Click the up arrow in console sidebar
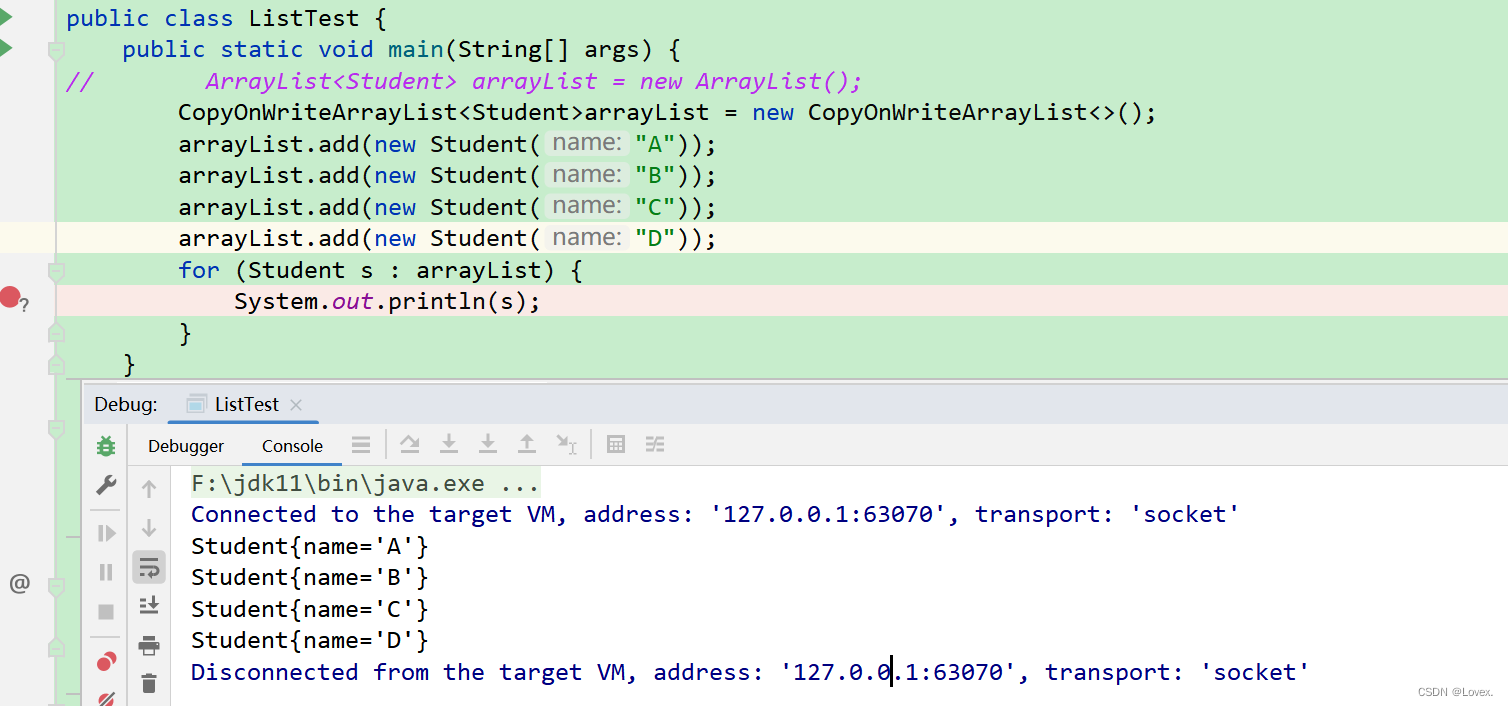Image resolution: width=1508 pixels, height=706 pixels. pos(149,489)
